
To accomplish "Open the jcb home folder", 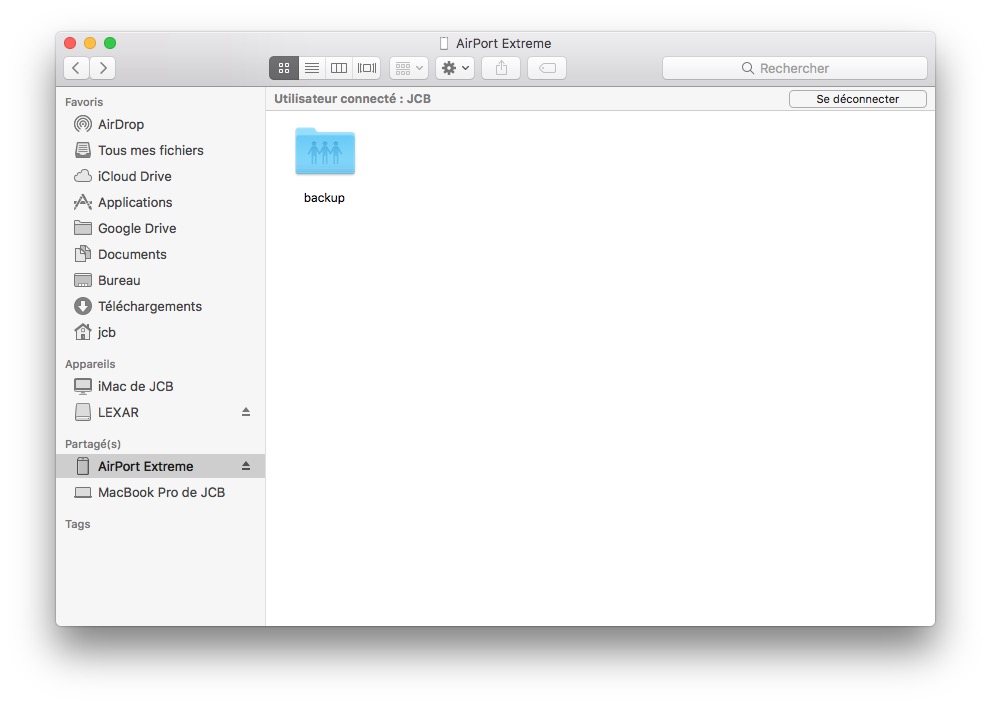I will (x=160, y=332).
